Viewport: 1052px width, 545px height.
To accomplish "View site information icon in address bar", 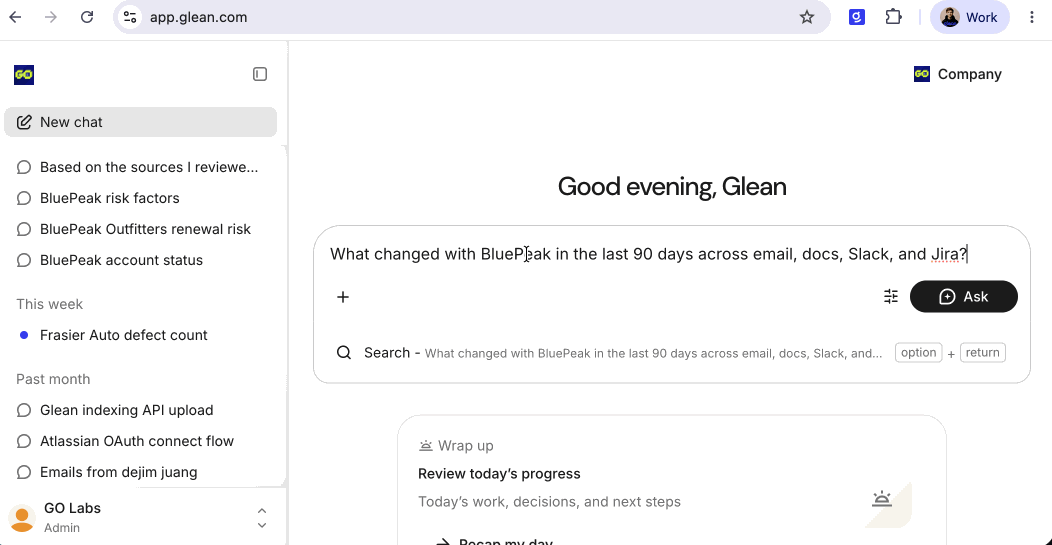I will click(x=129, y=17).
